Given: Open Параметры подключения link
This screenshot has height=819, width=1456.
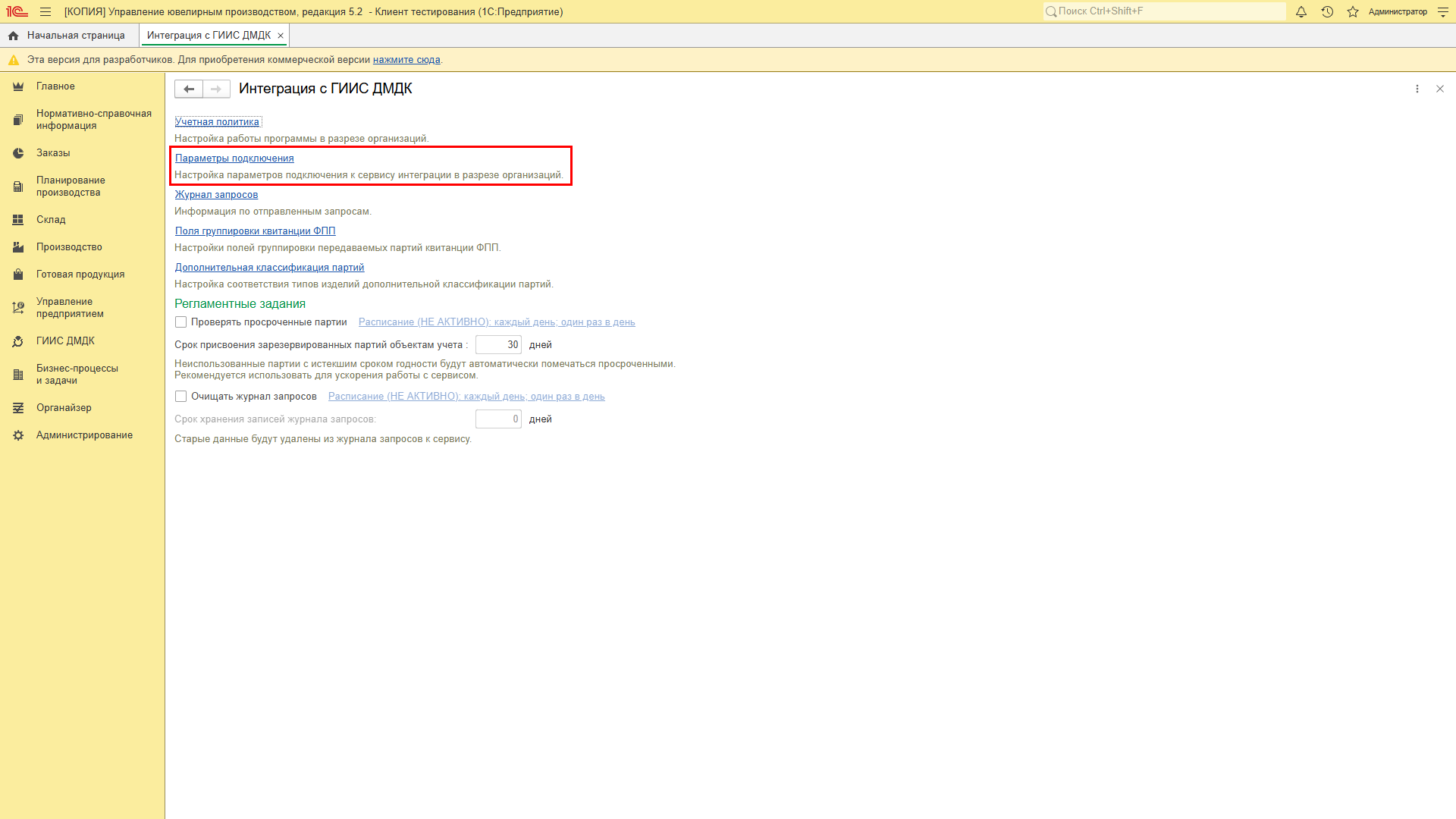Looking at the screenshot, I should point(234,158).
